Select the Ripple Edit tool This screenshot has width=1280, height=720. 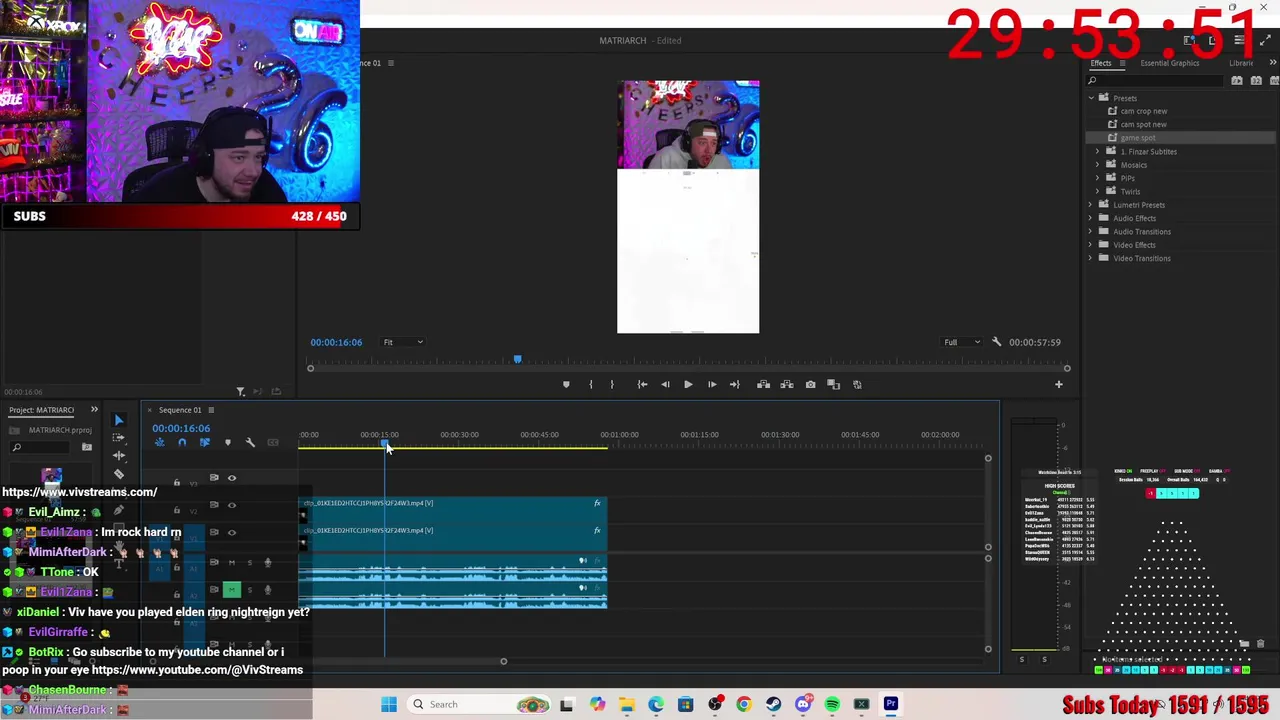(x=119, y=456)
